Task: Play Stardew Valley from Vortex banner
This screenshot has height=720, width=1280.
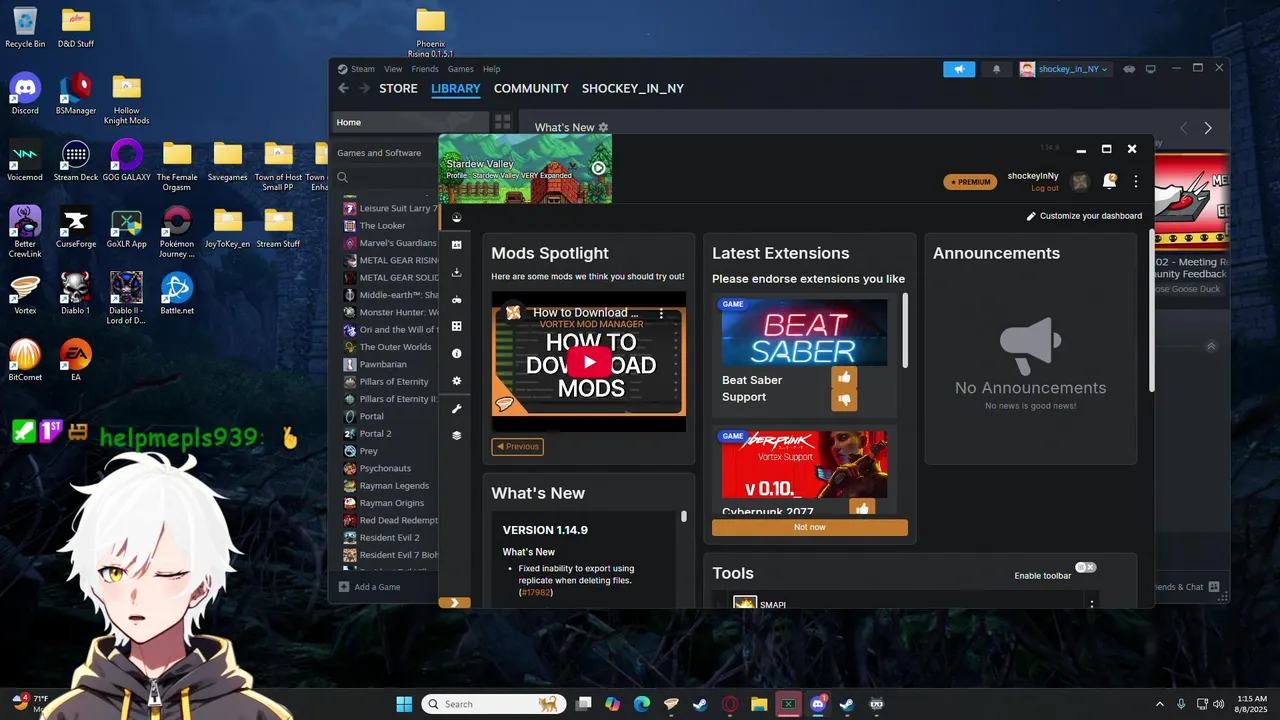Action: point(598,168)
